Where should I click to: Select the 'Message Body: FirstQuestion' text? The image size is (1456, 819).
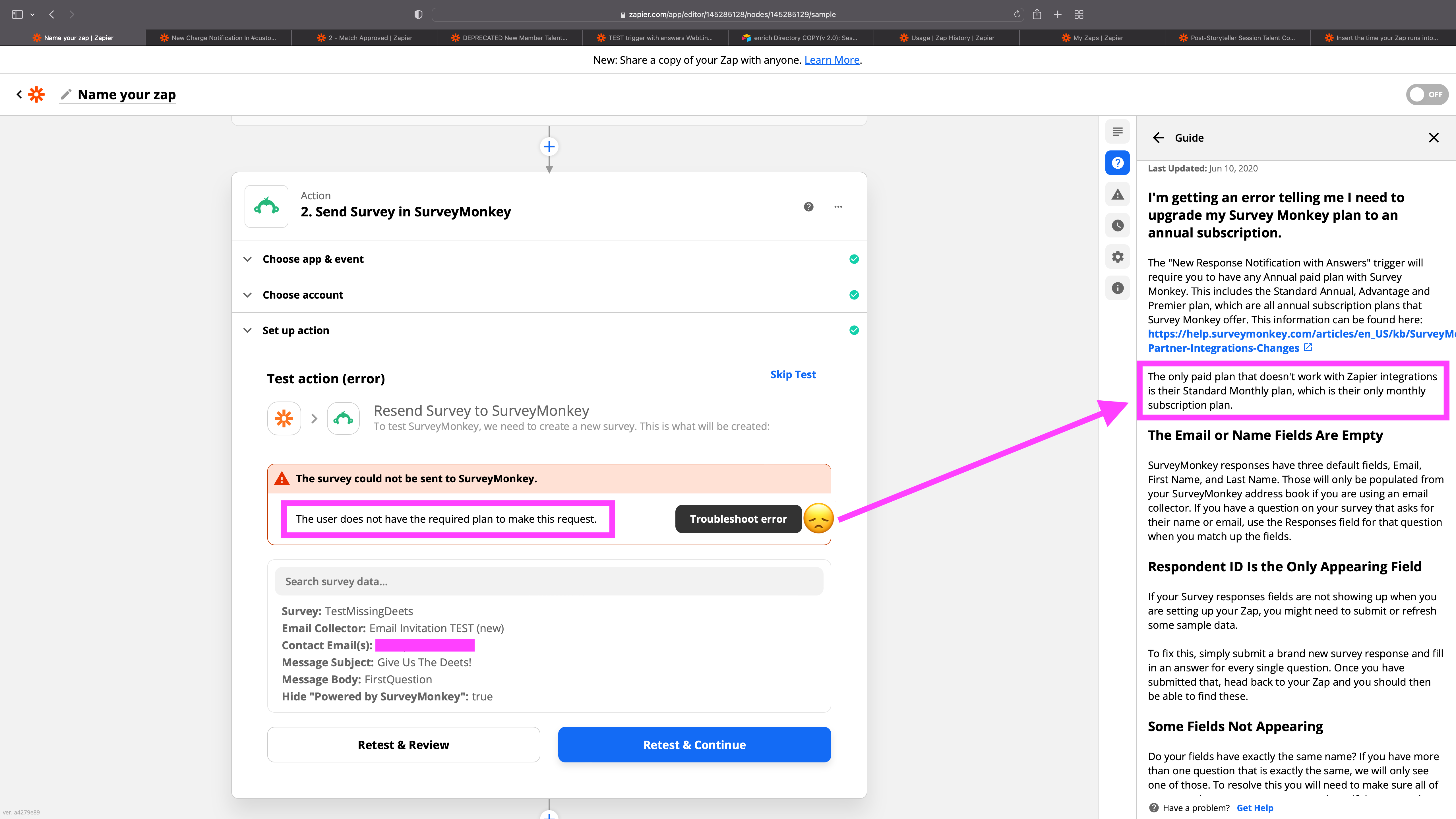coord(357,679)
